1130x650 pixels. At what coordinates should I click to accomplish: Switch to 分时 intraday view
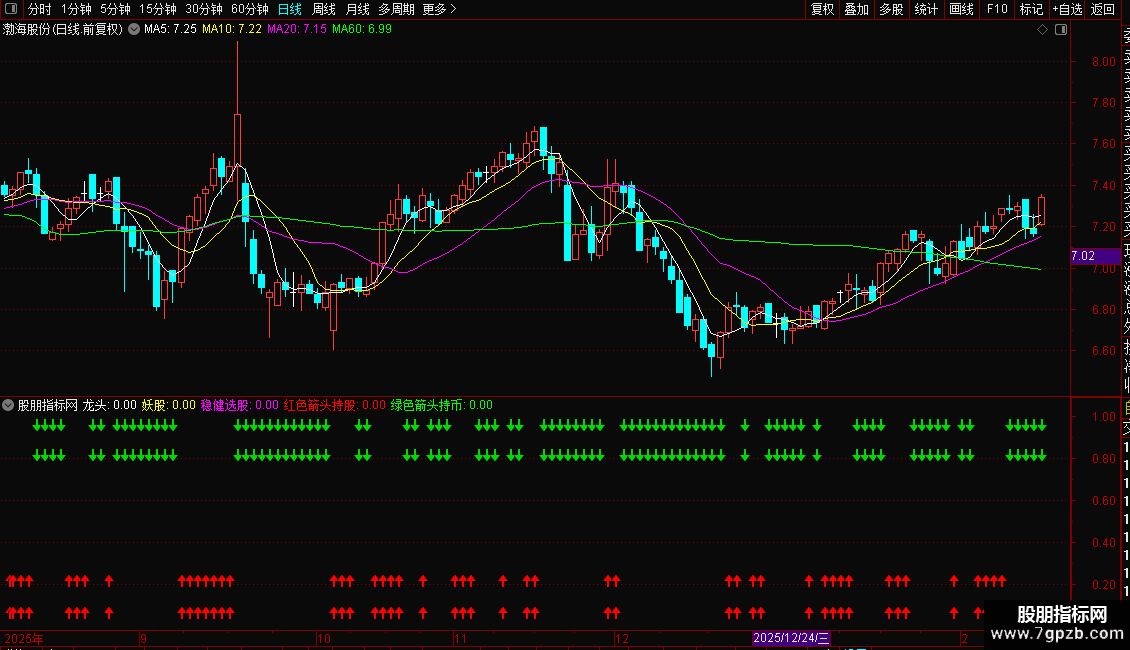(x=40, y=9)
